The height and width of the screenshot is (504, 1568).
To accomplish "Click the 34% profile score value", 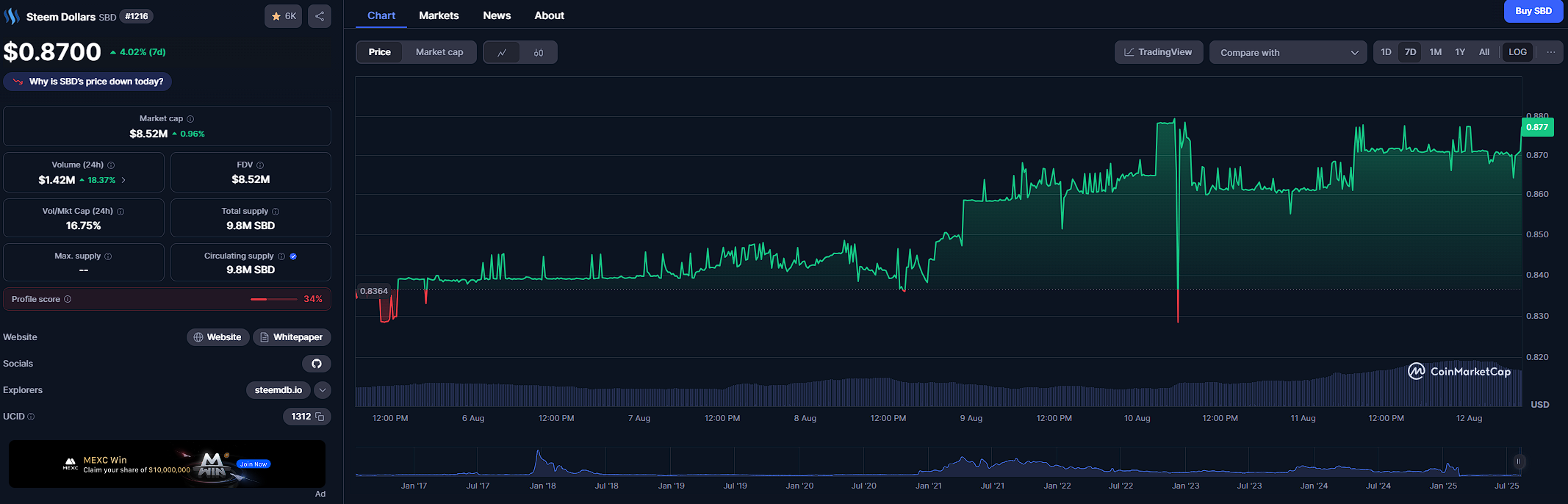I will (x=313, y=299).
